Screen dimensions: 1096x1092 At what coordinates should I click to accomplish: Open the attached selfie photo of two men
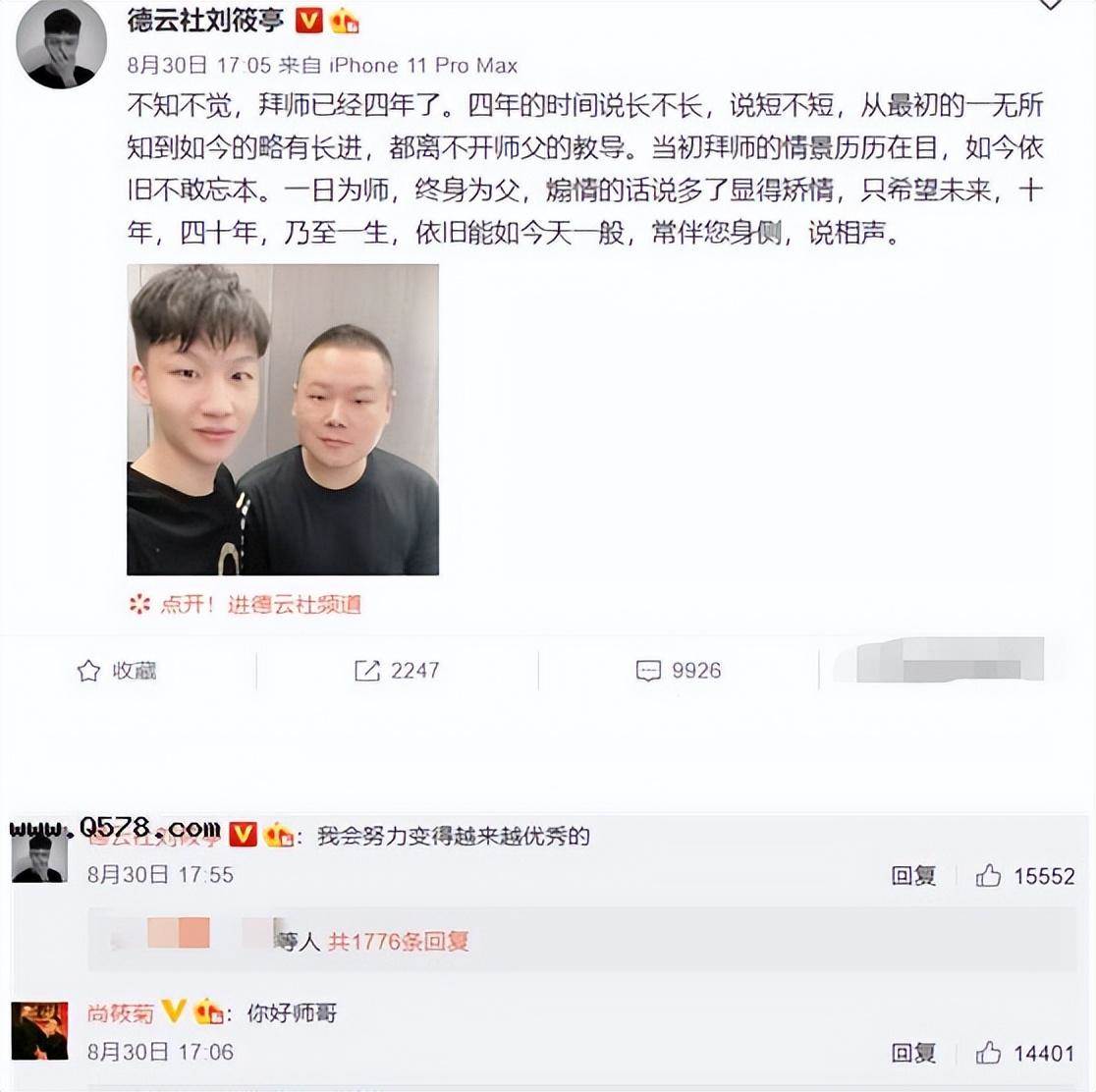[283, 419]
